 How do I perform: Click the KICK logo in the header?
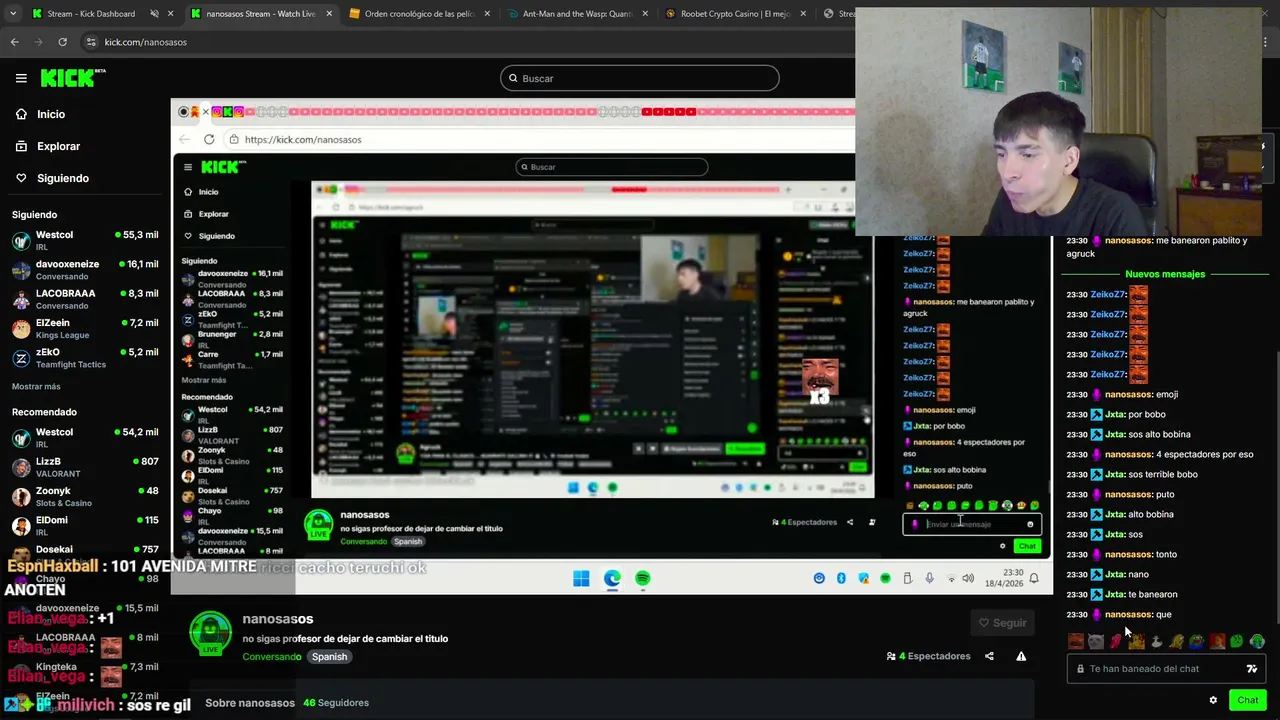click(73, 78)
